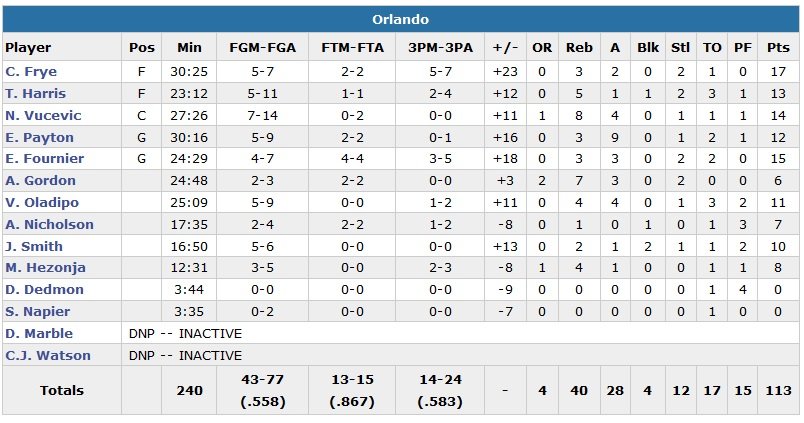
Task: Select A. Nicholson player link
Action: point(49,225)
